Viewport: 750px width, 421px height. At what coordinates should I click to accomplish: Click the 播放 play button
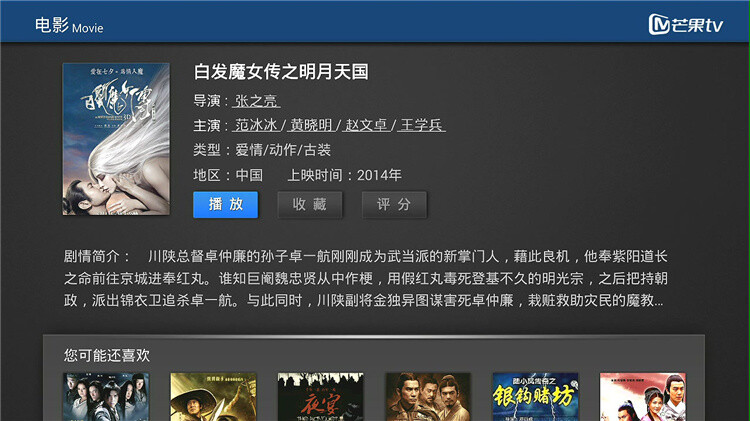(x=225, y=205)
